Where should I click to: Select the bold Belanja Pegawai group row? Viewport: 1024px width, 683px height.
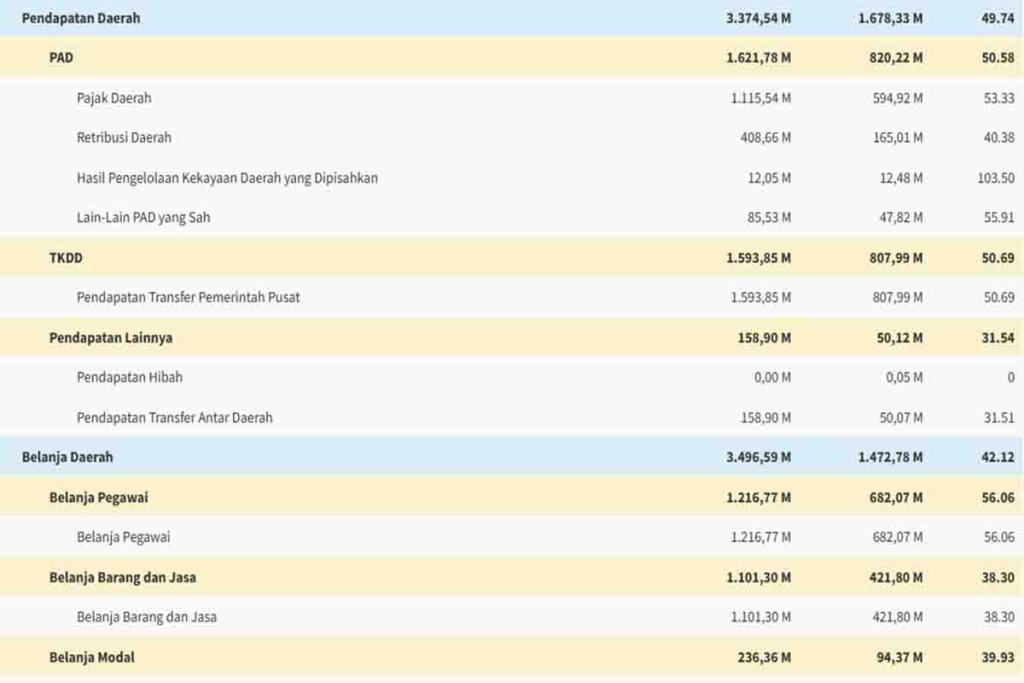click(512, 498)
